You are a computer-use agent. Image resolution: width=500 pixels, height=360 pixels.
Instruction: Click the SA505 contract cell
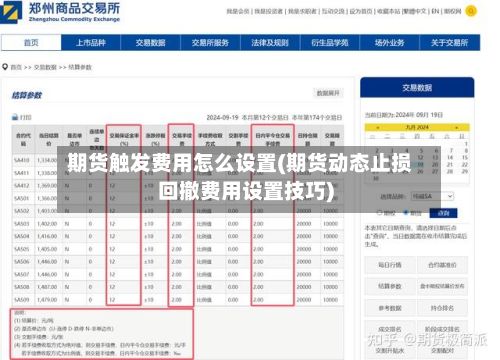pyautogui.click(x=22, y=249)
